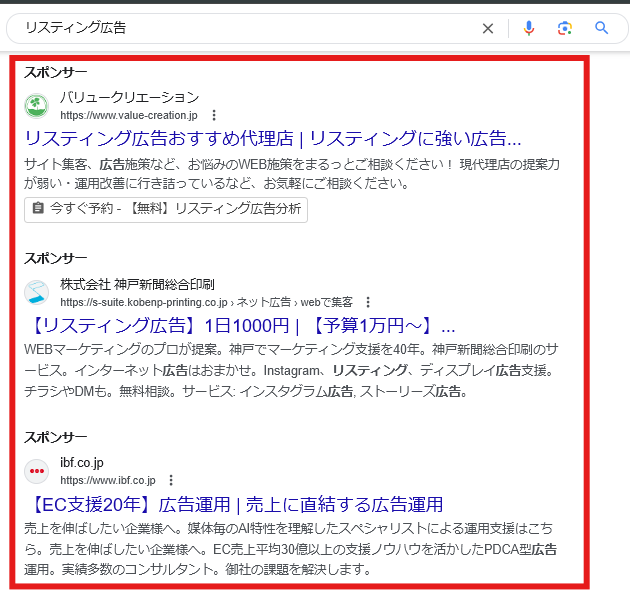Open Google Lens image search

[x=565, y=28]
